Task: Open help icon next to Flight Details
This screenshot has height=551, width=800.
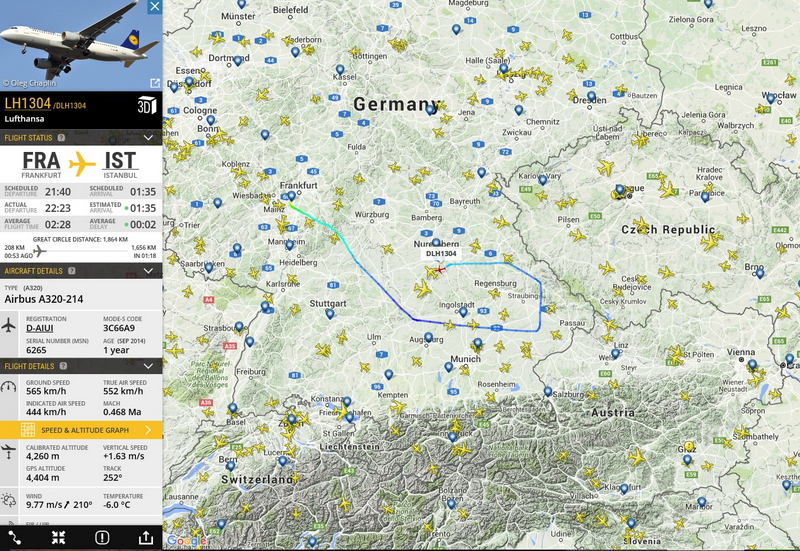Action: coord(63,366)
